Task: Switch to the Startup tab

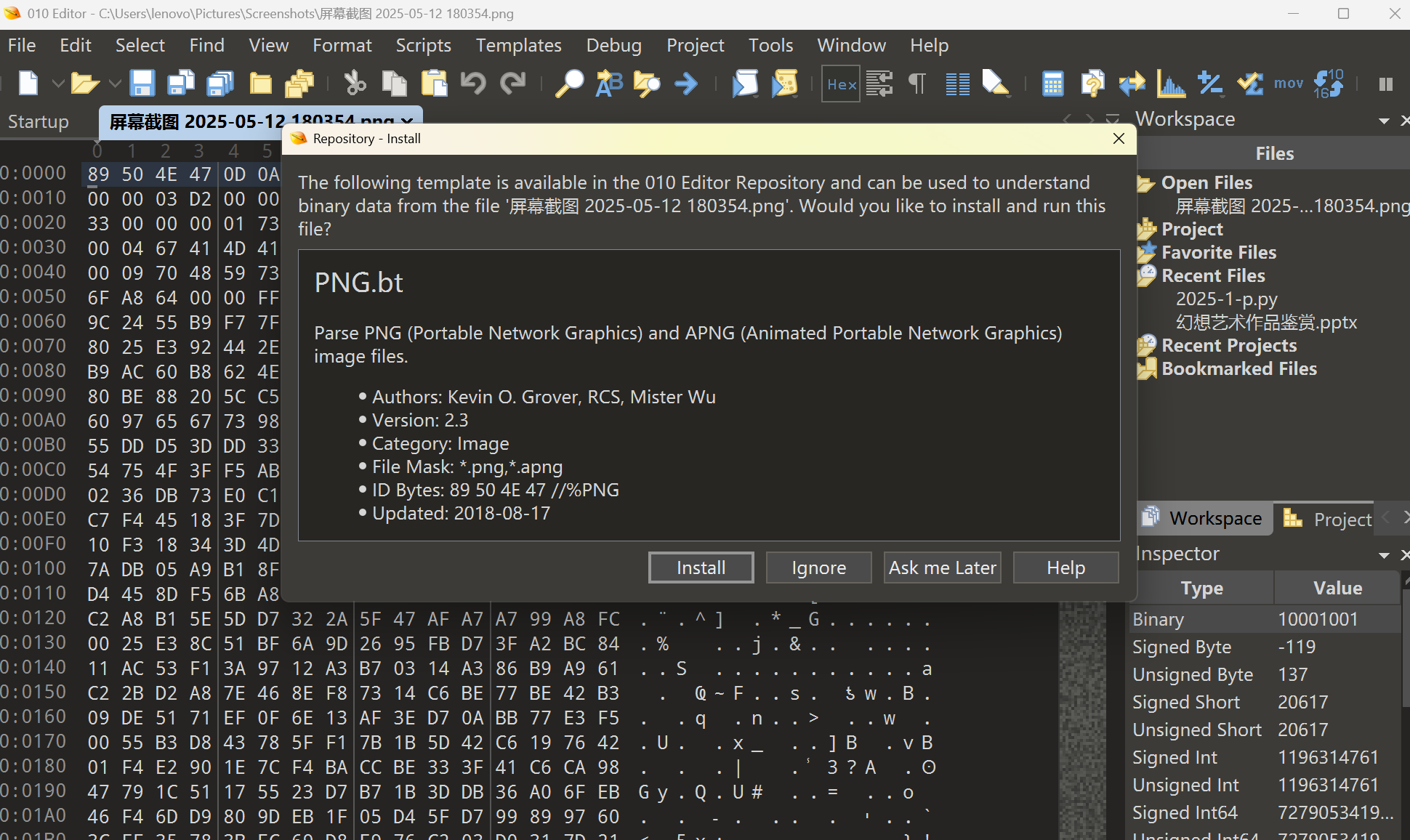Action: (39, 121)
